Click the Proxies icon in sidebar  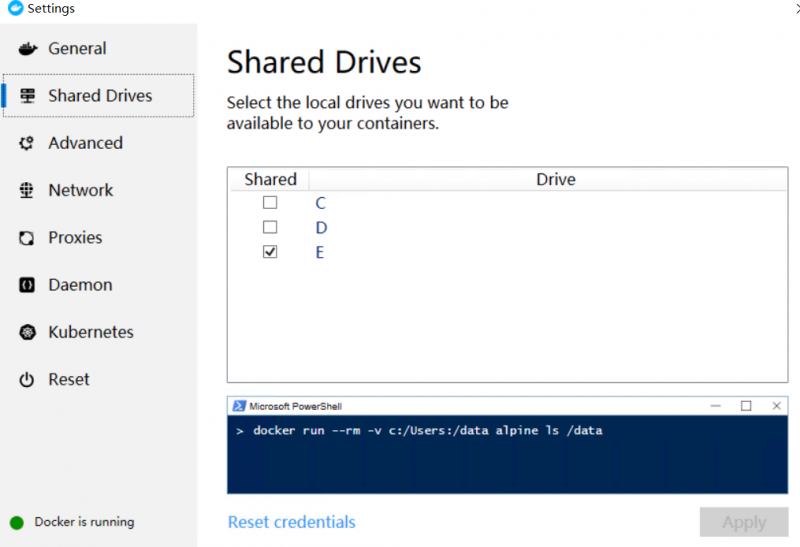pyautogui.click(x=27, y=238)
